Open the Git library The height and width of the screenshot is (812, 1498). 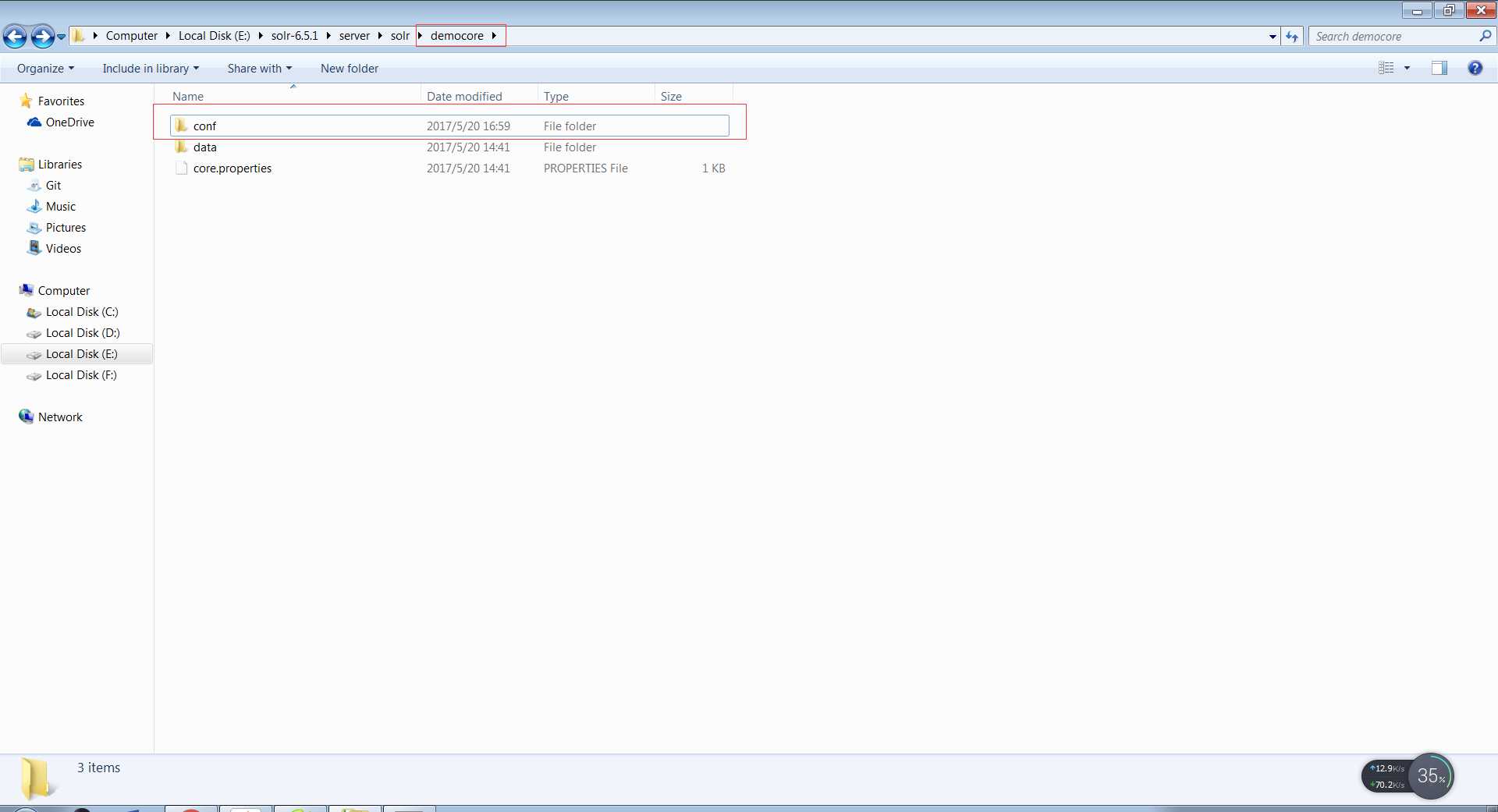click(x=53, y=186)
